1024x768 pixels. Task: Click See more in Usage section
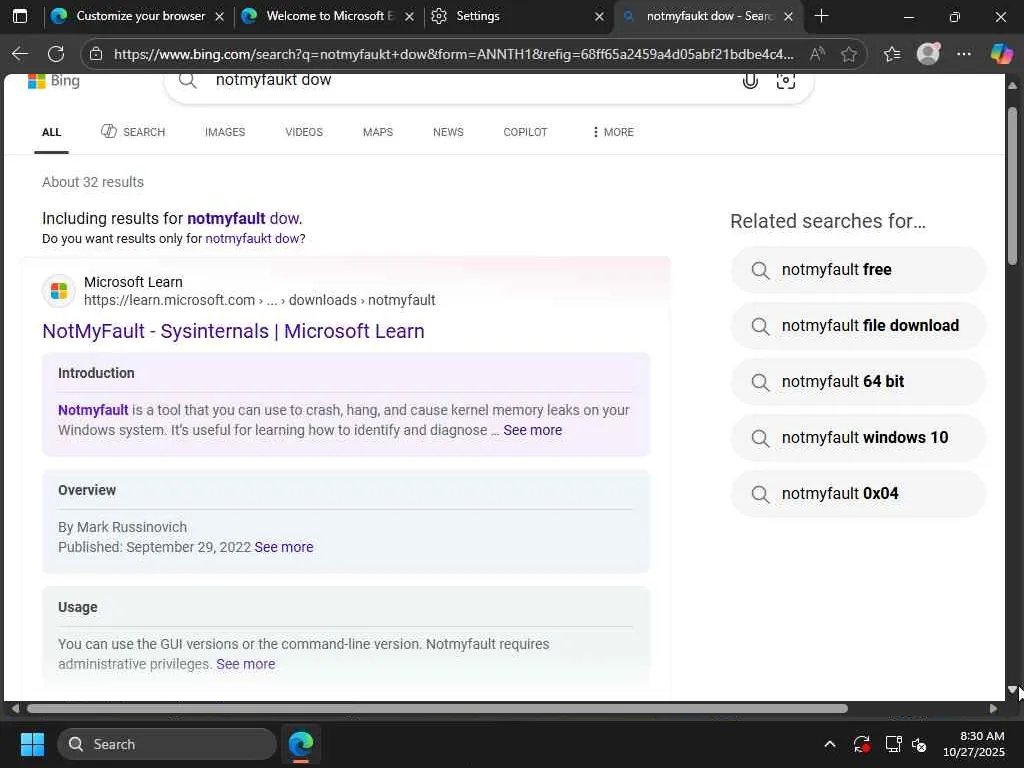pyautogui.click(x=246, y=664)
